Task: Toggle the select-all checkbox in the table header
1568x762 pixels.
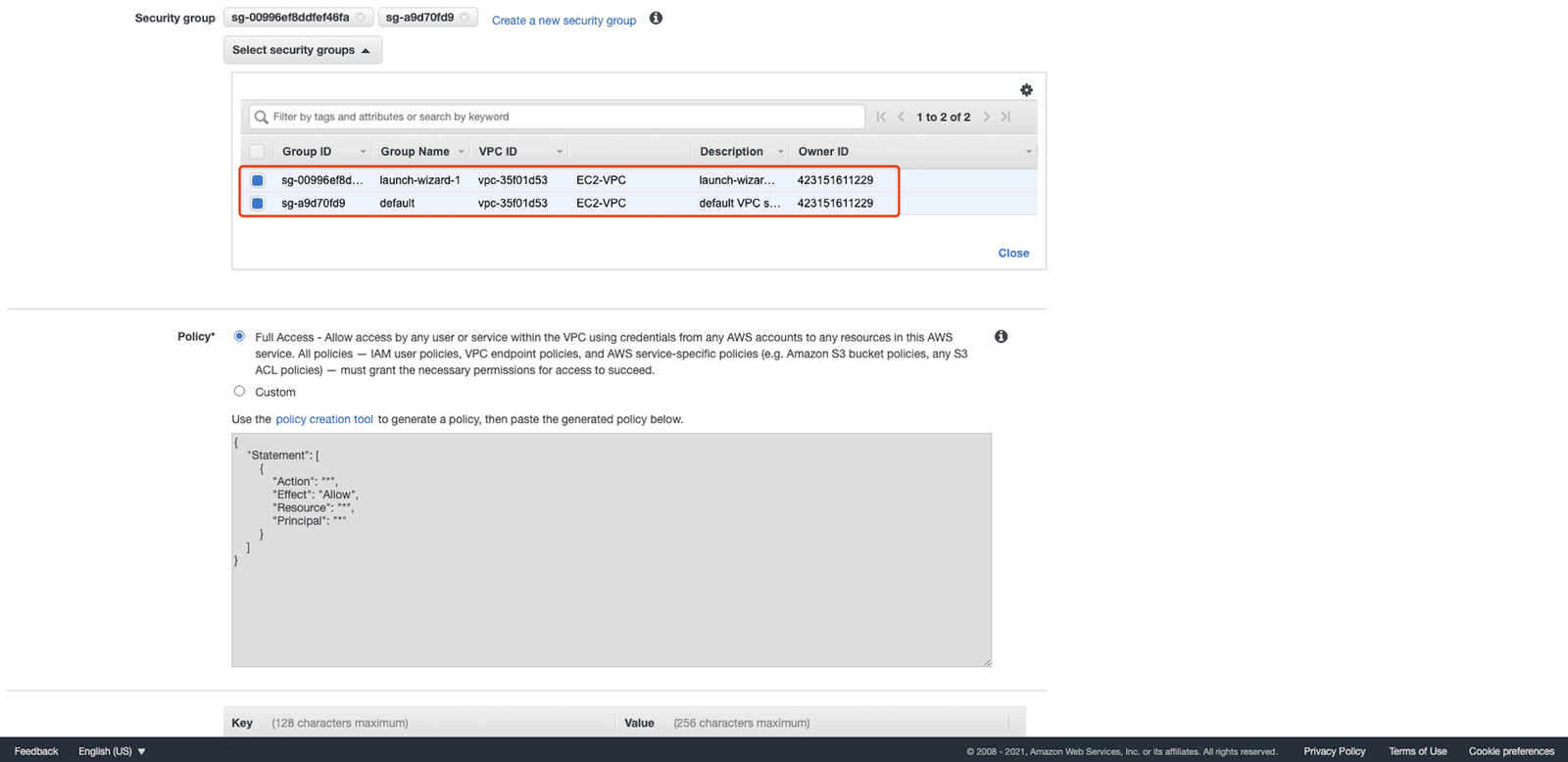Action: tap(257, 152)
